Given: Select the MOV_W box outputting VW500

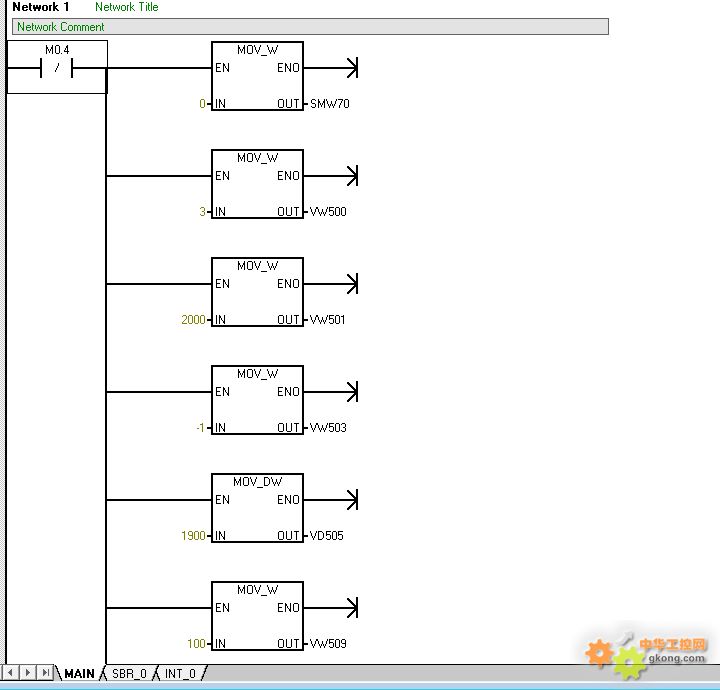Looking at the screenshot, I should [x=257, y=184].
